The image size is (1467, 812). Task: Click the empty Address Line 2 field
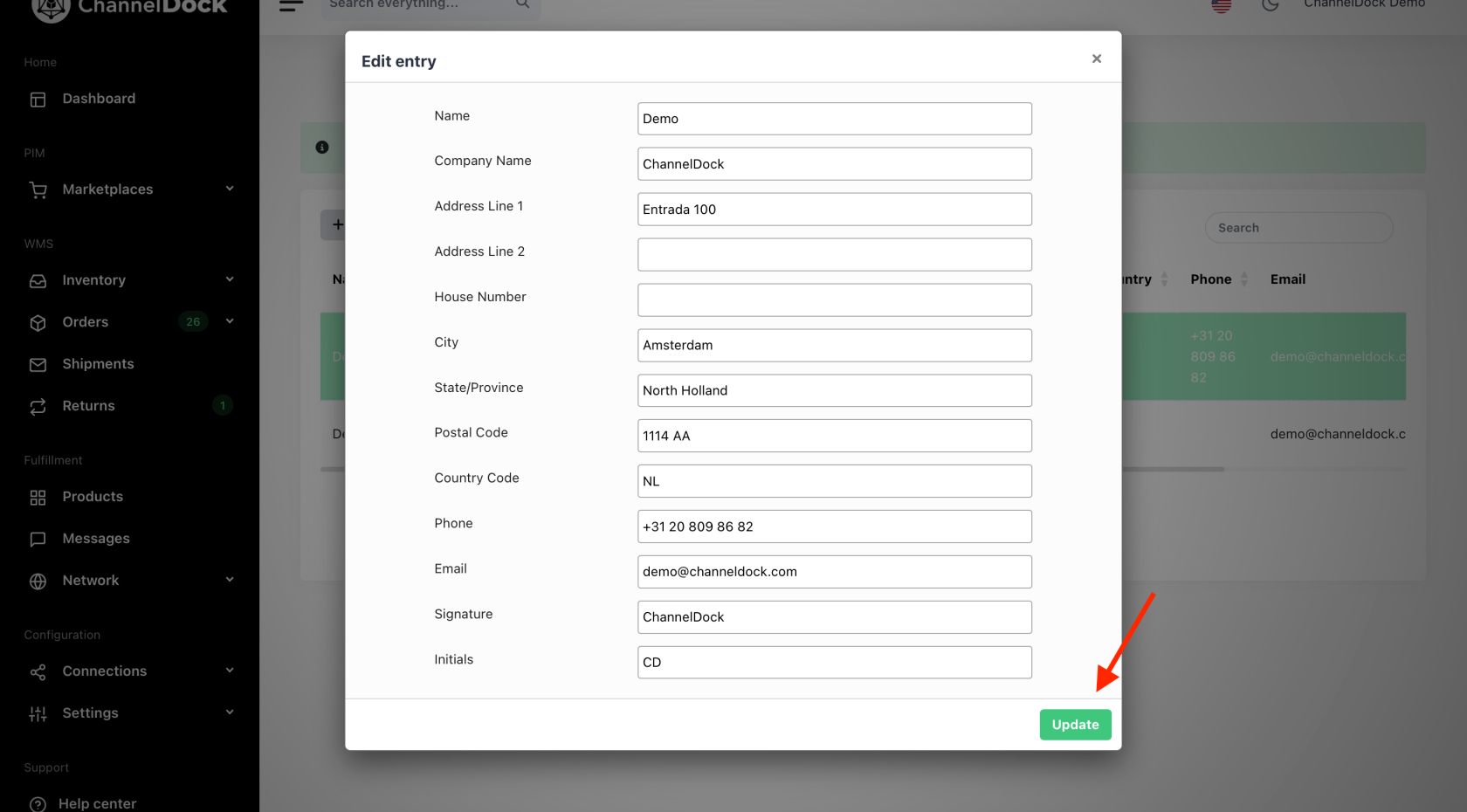[835, 255]
